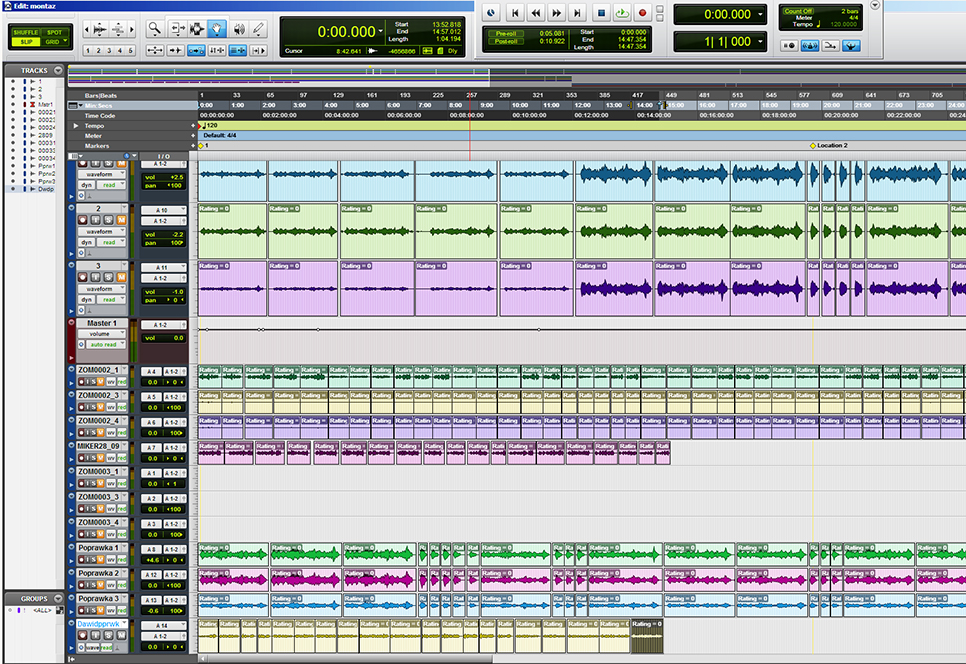Select the Pencil tool
Image resolution: width=966 pixels, height=664 pixels.
[x=259, y=28]
